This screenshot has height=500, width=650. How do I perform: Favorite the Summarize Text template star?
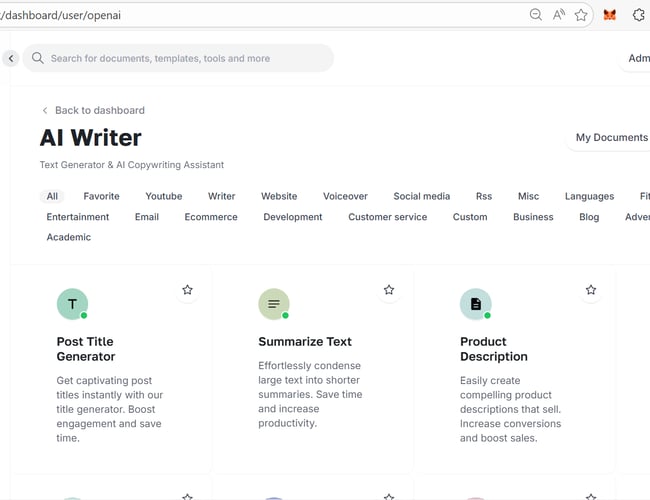[389, 290]
